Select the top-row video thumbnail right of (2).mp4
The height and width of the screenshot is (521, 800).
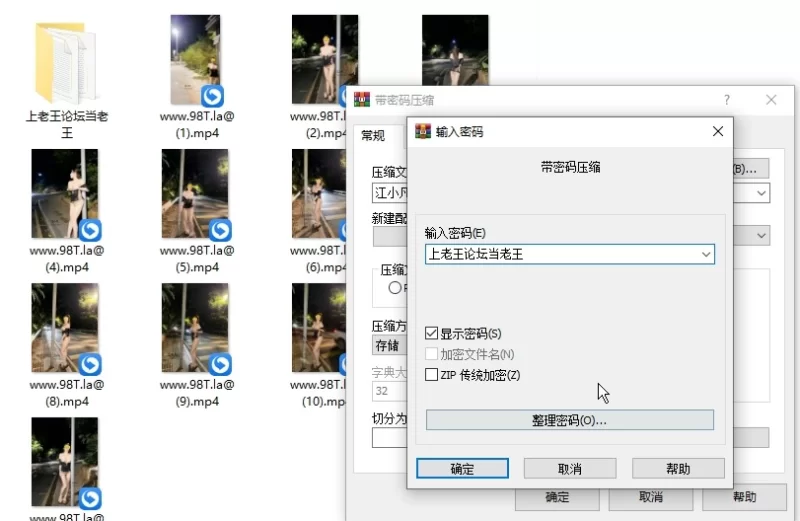(455, 50)
